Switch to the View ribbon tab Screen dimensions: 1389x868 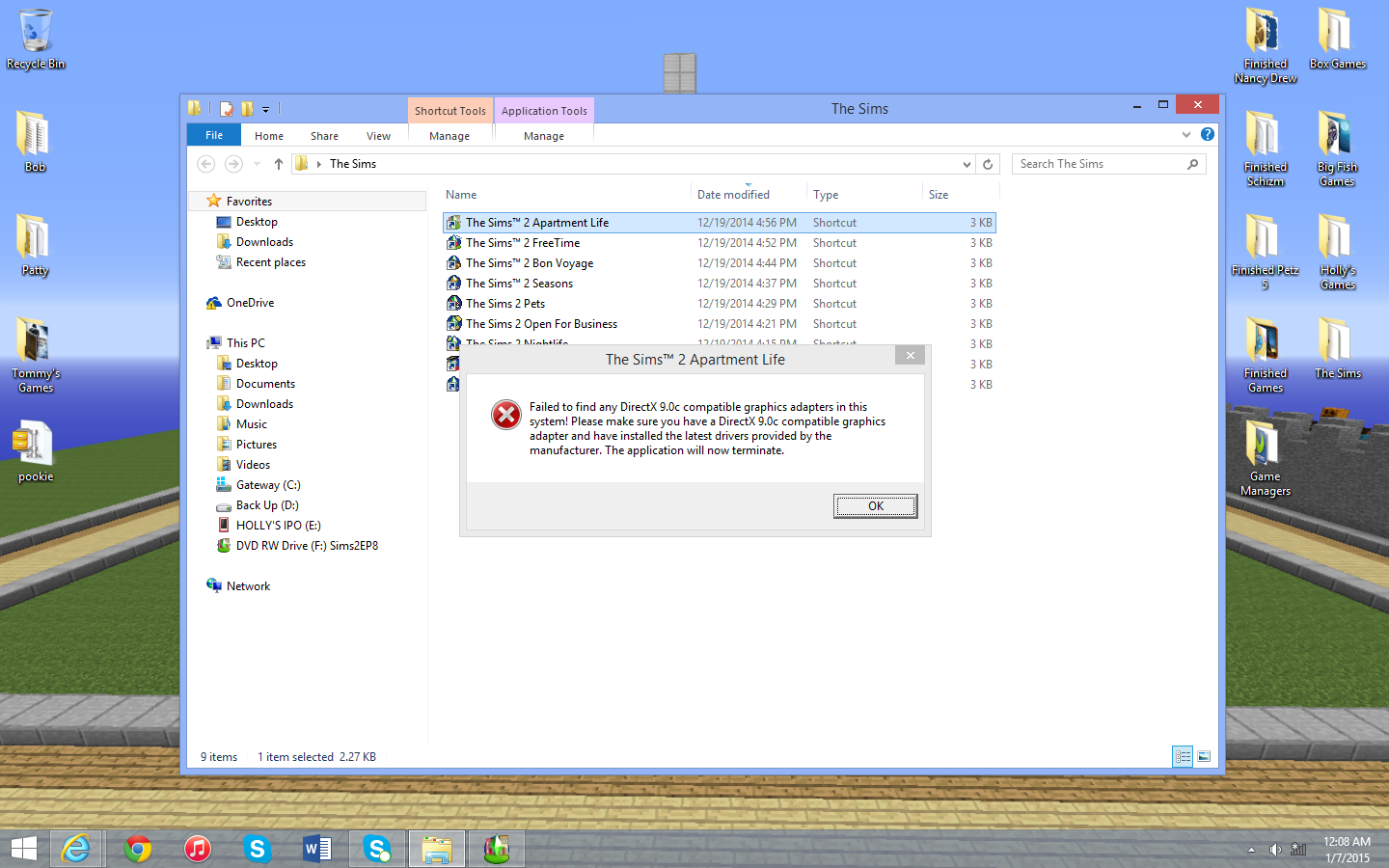tap(378, 136)
